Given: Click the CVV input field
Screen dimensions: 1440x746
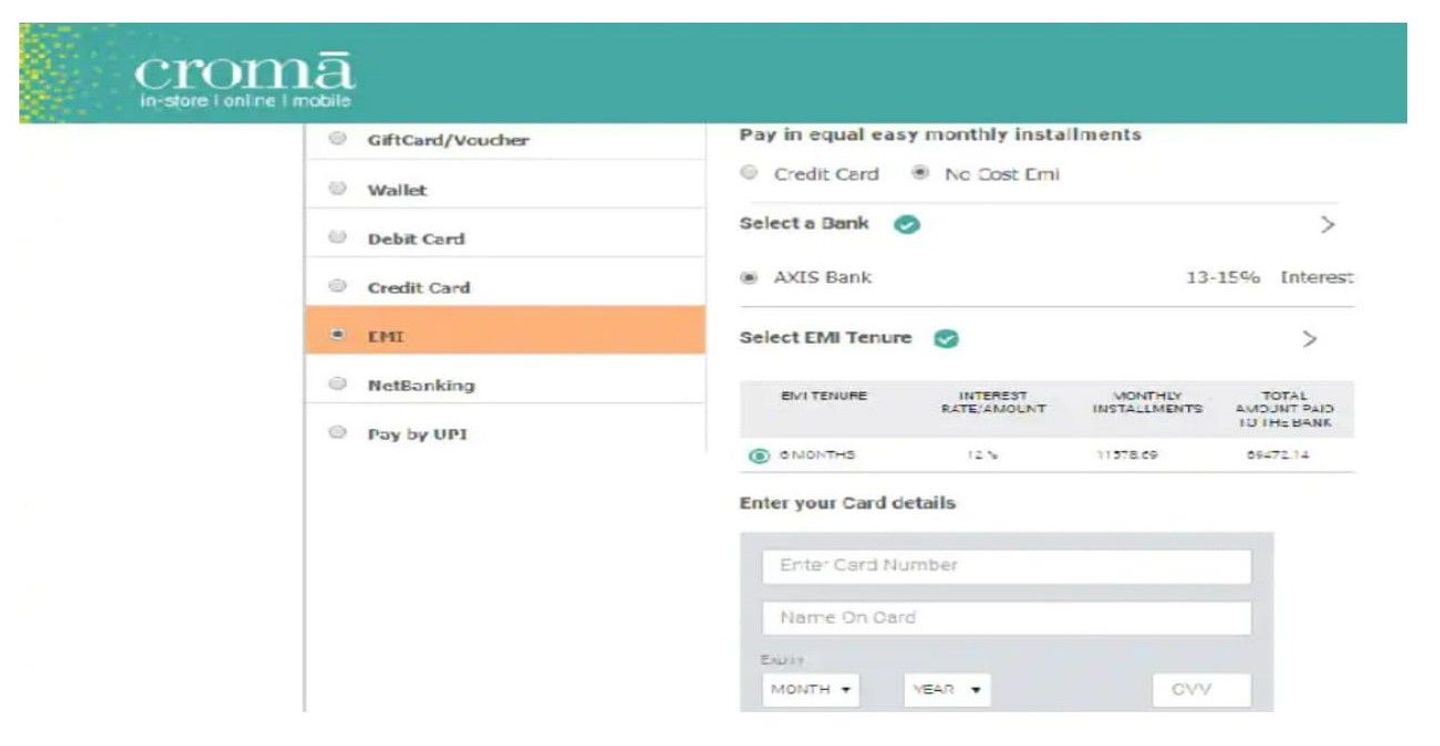Looking at the screenshot, I should tap(1201, 690).
